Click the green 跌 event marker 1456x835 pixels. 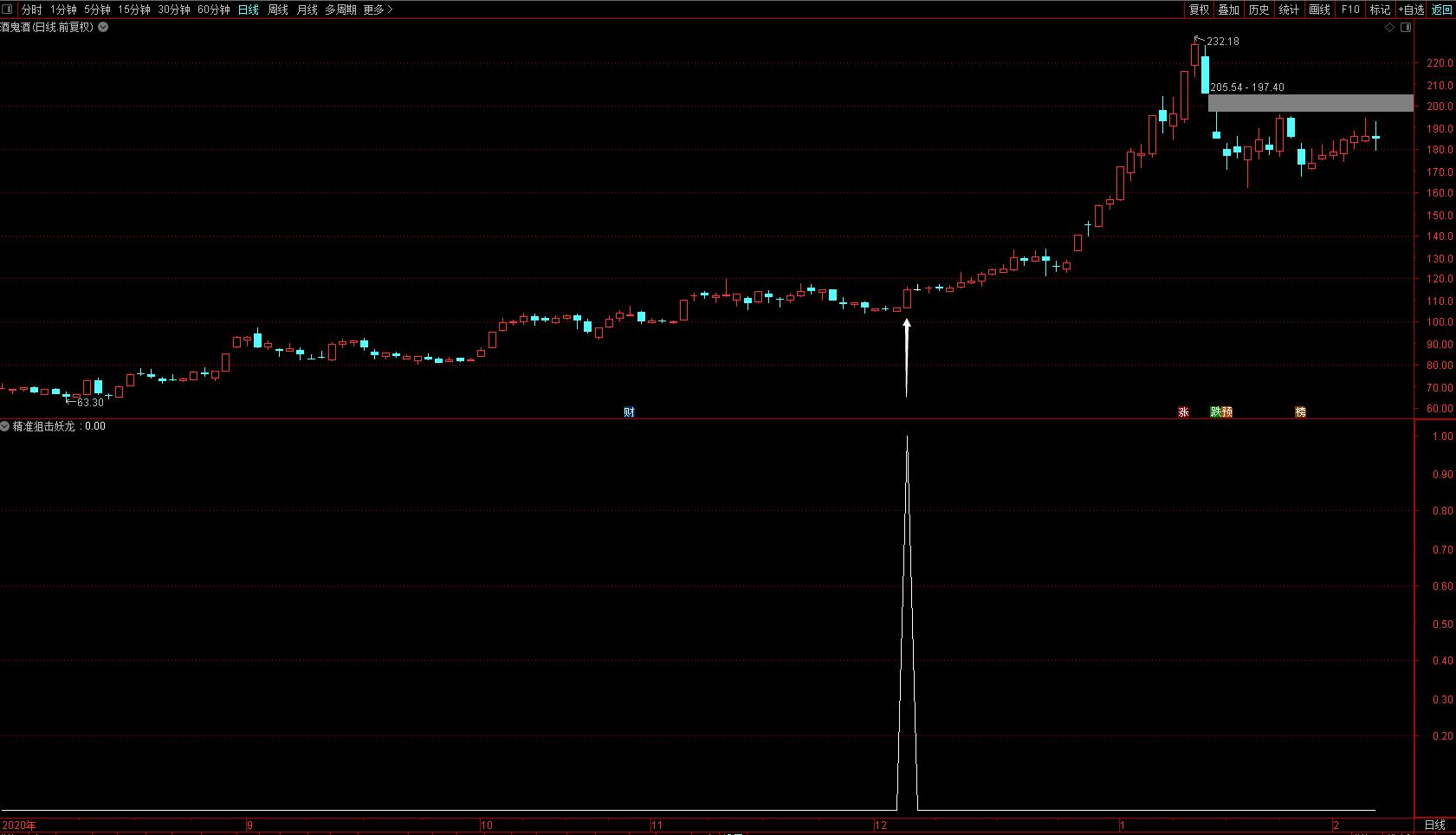pos(1215,412)
